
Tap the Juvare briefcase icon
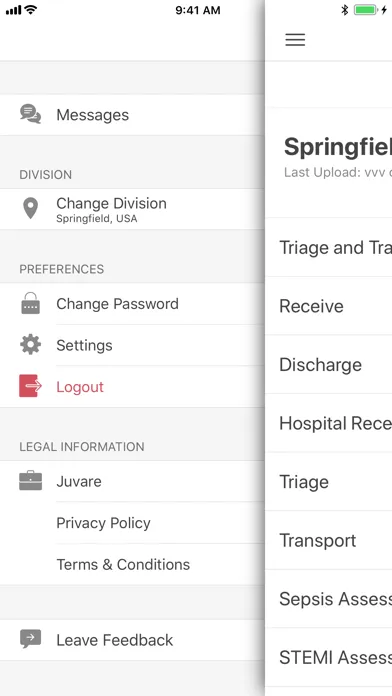[x=31, y=481]
